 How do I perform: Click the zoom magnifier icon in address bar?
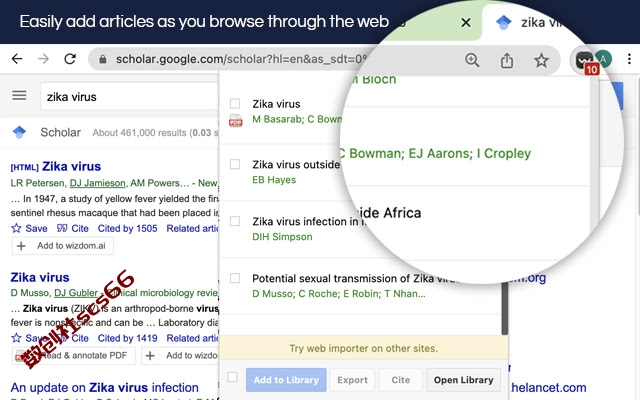click(x=472, y=60)
